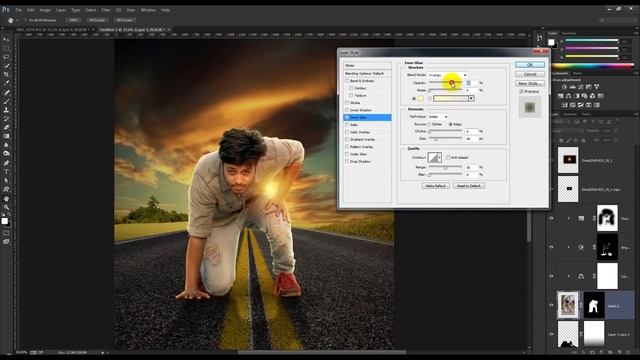Screen dimensions: 640x360
Task: Select the History Brush tool
Action: 6,118
